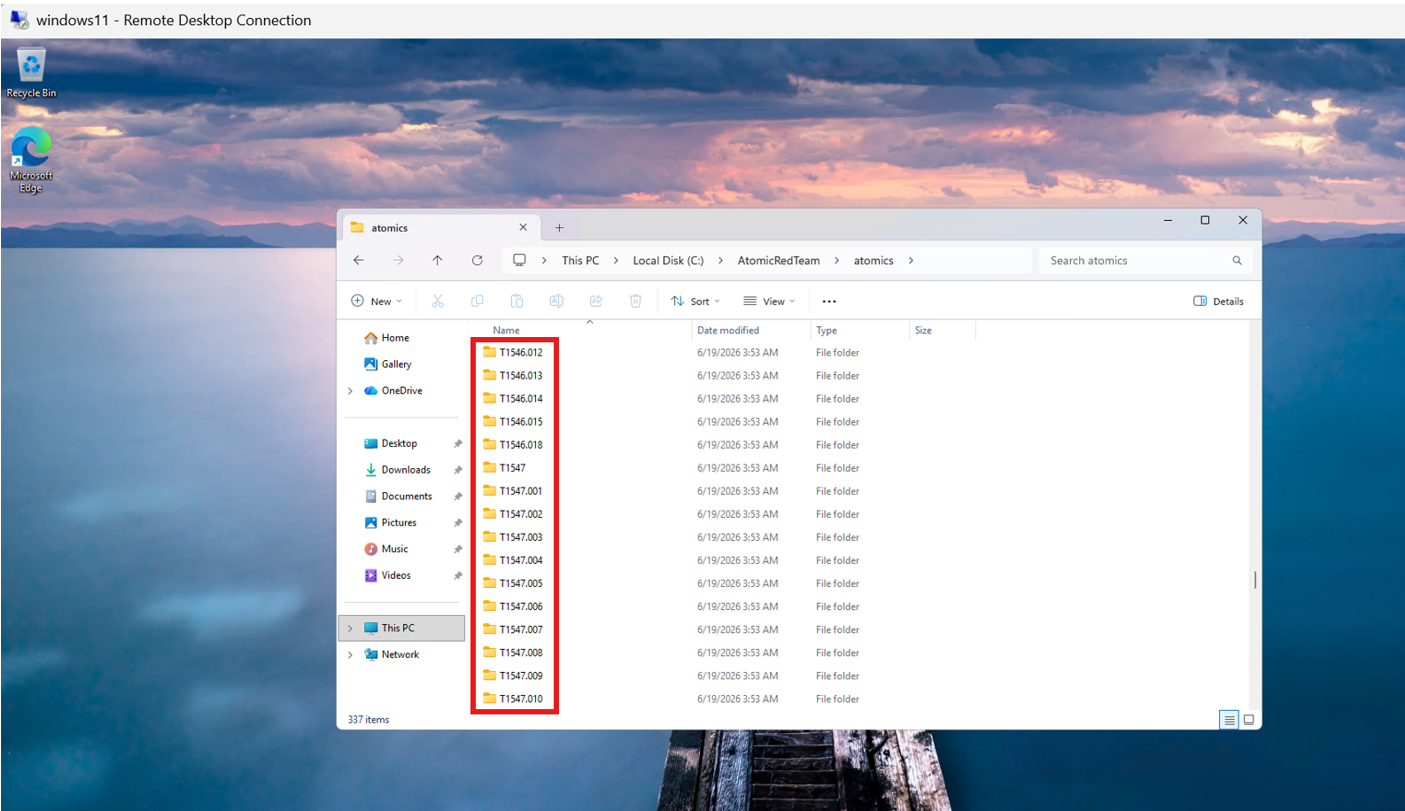Screen dimensions: 1405x811
Task: Select the T1547 folder icon
Action: click(489, 468)
